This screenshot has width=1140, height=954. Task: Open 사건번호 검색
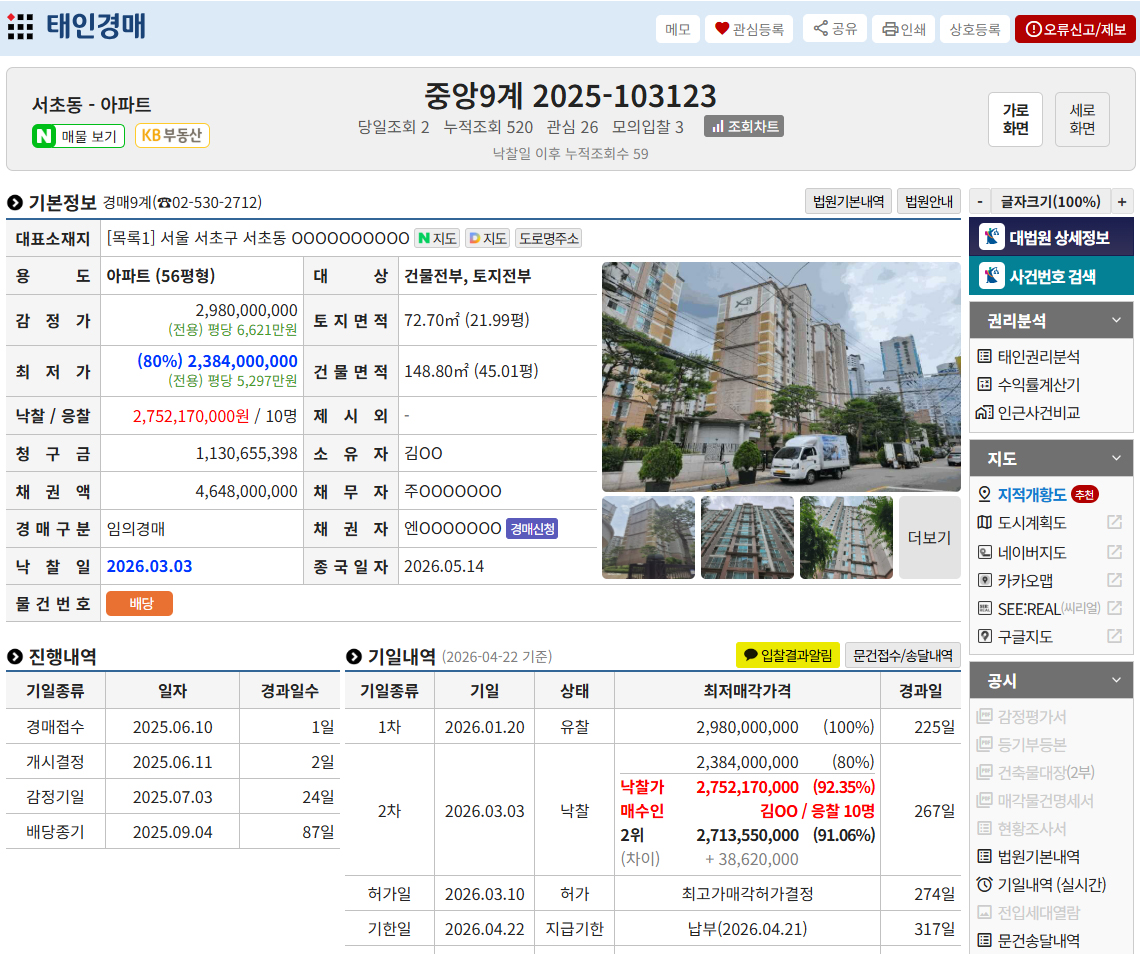(1051, 276)
